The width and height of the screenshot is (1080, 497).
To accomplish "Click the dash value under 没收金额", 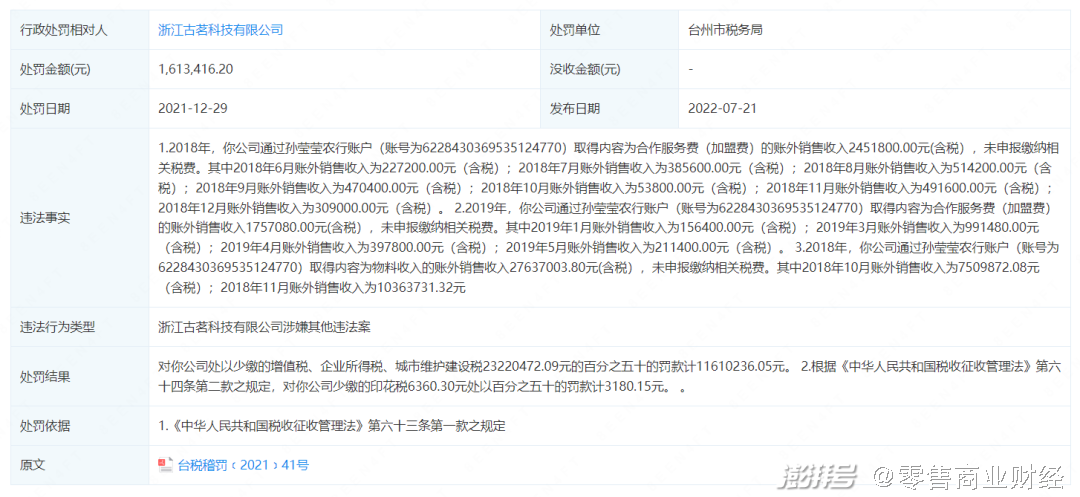I will click(x=690, y=70).
